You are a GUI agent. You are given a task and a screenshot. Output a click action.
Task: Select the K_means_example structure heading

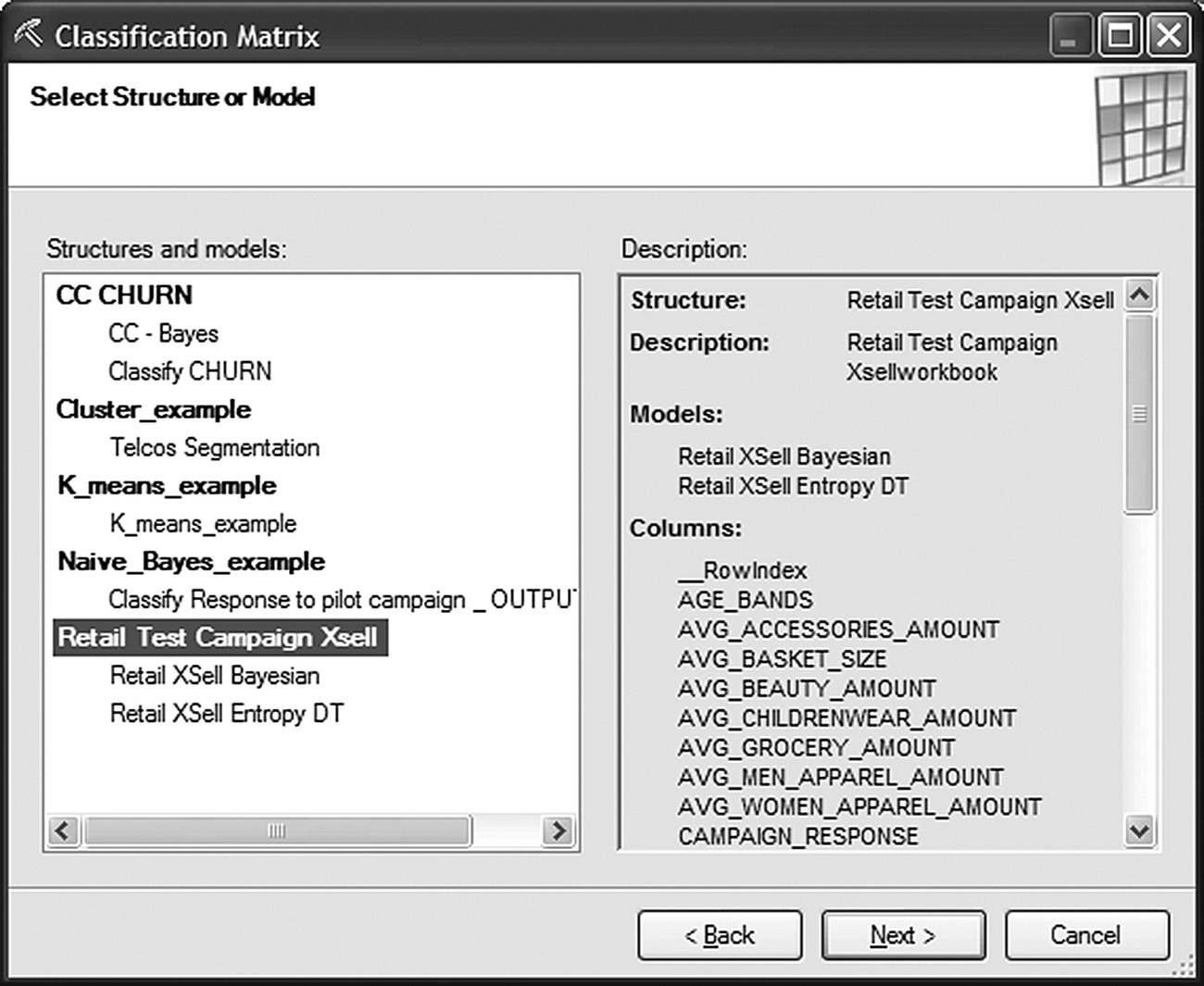[167, 485]
